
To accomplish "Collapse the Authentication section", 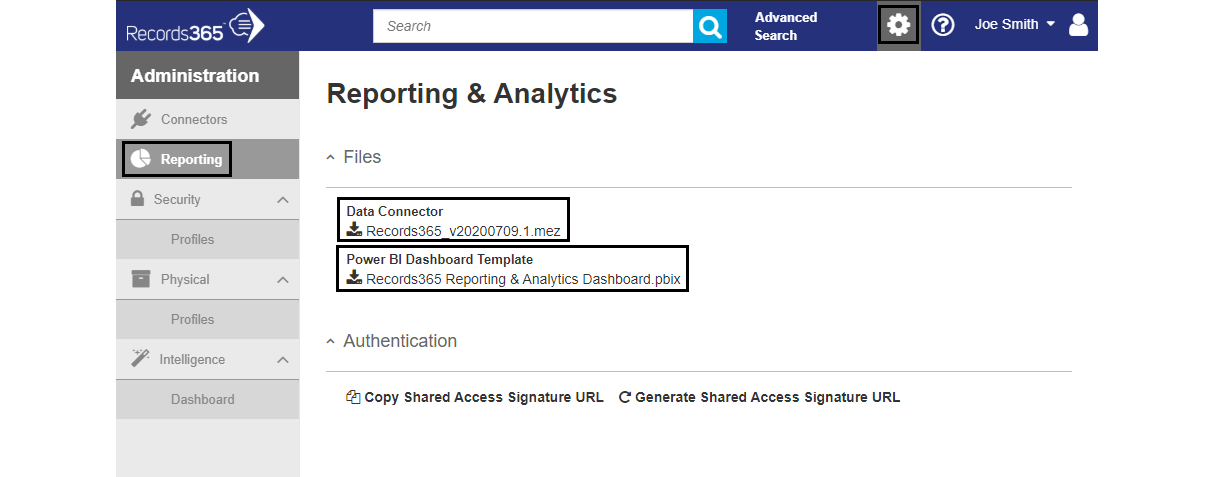I will point(392,341).
